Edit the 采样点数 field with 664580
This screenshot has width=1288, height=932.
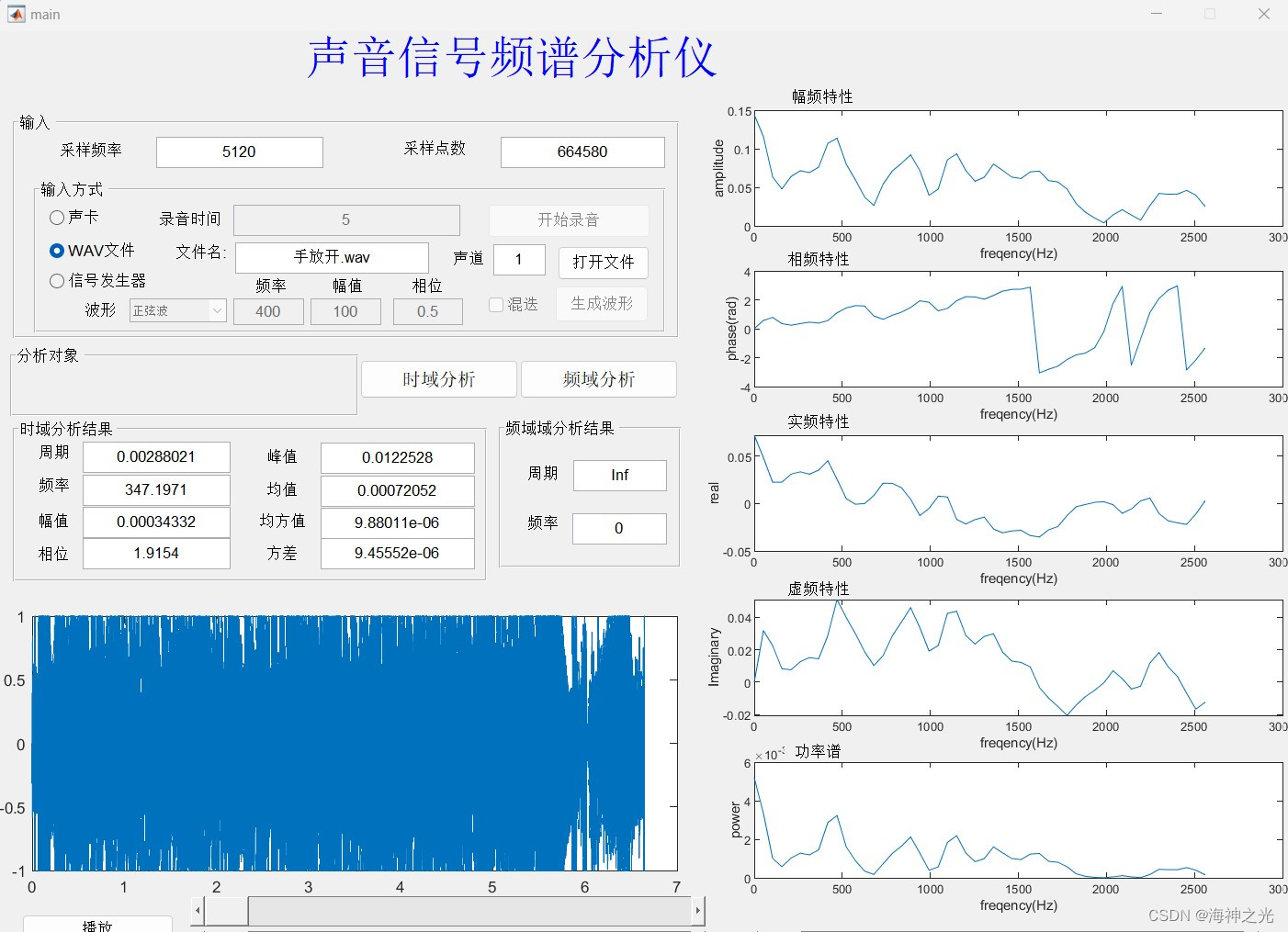coord(582,152)
